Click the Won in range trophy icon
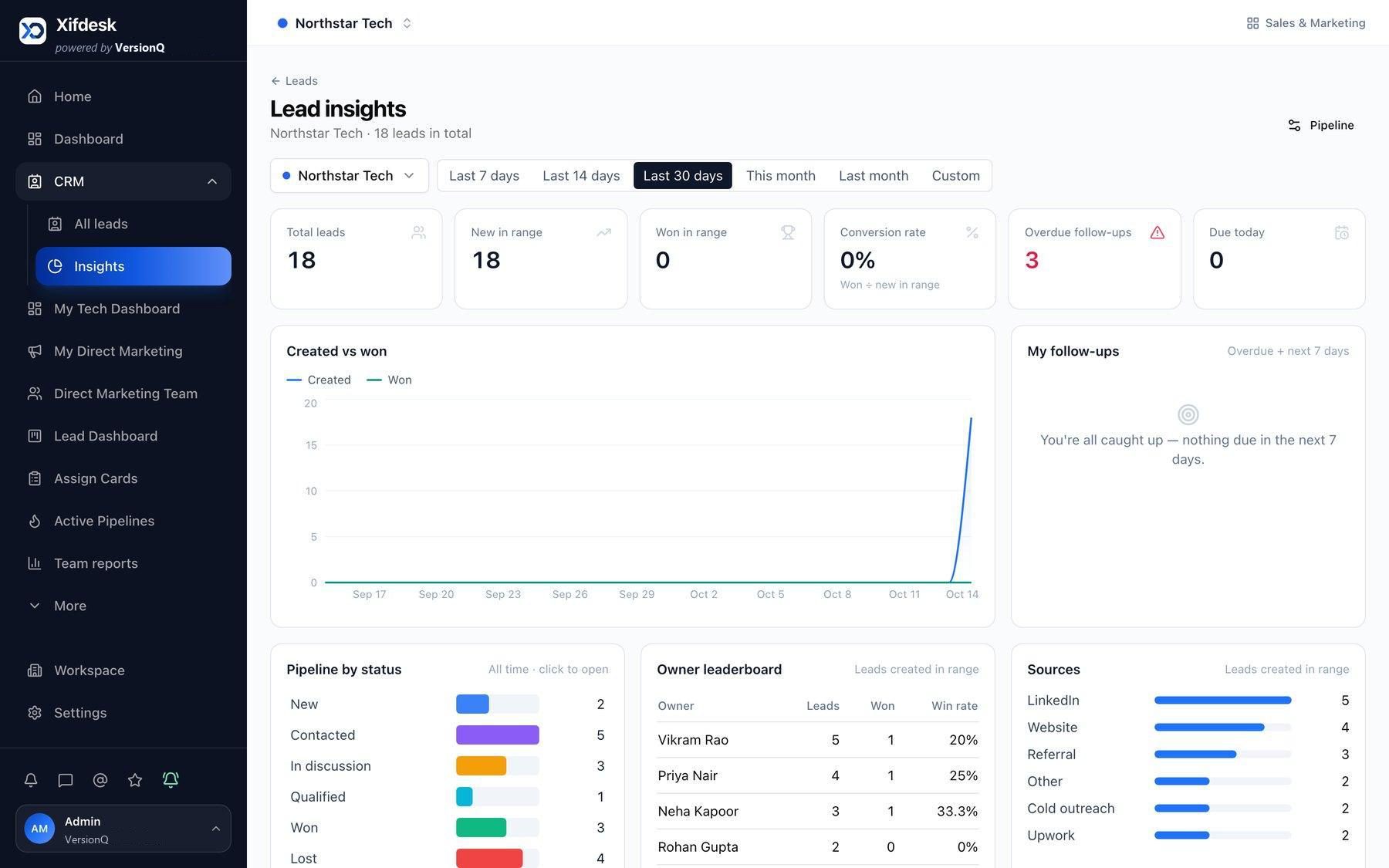This screenshot has width=1389, height=868. [x=788, y=232]
